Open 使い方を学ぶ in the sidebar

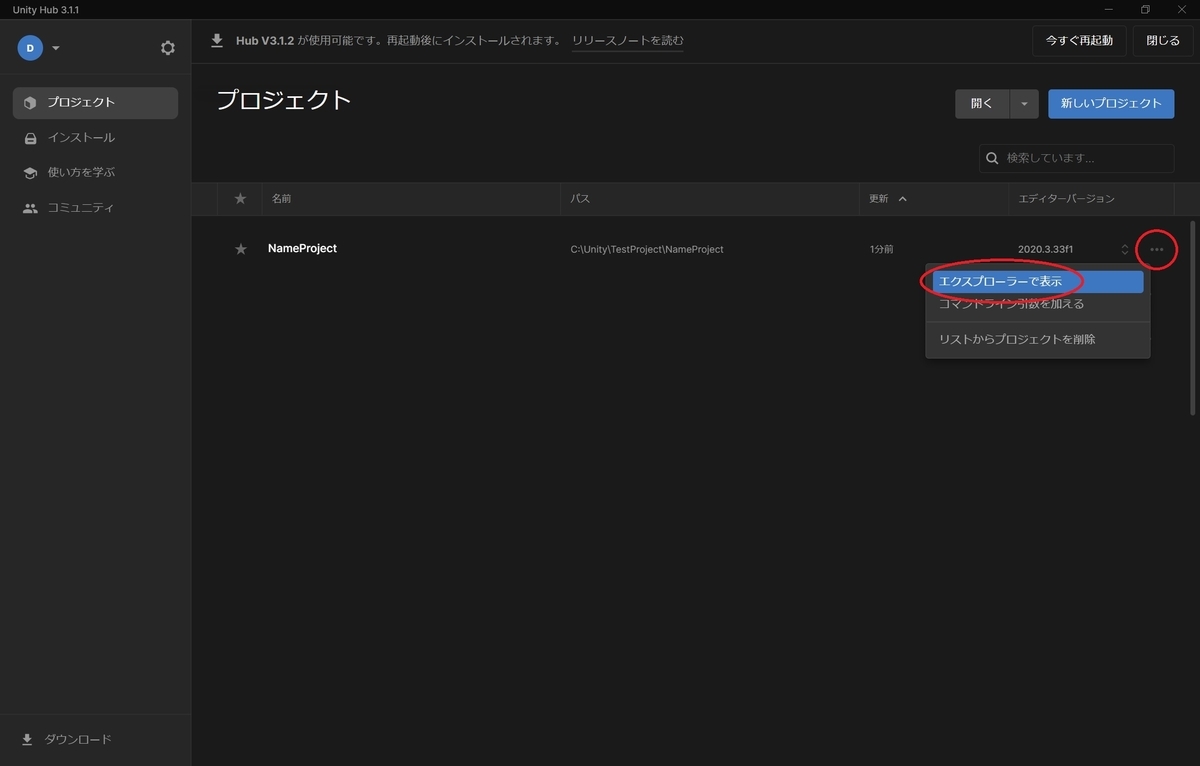coord(95,173)
